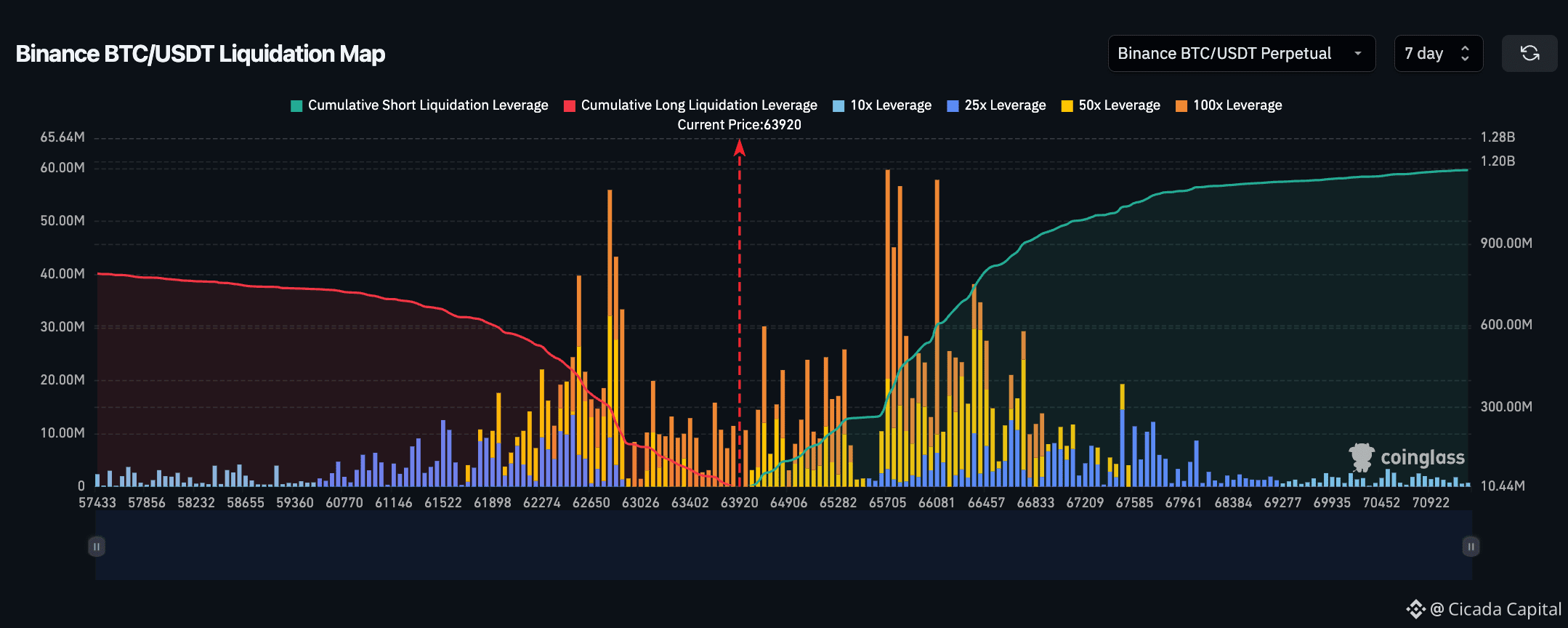Click the data zoom range bar
The image size is (1568, 628).
tap(783, 546)
